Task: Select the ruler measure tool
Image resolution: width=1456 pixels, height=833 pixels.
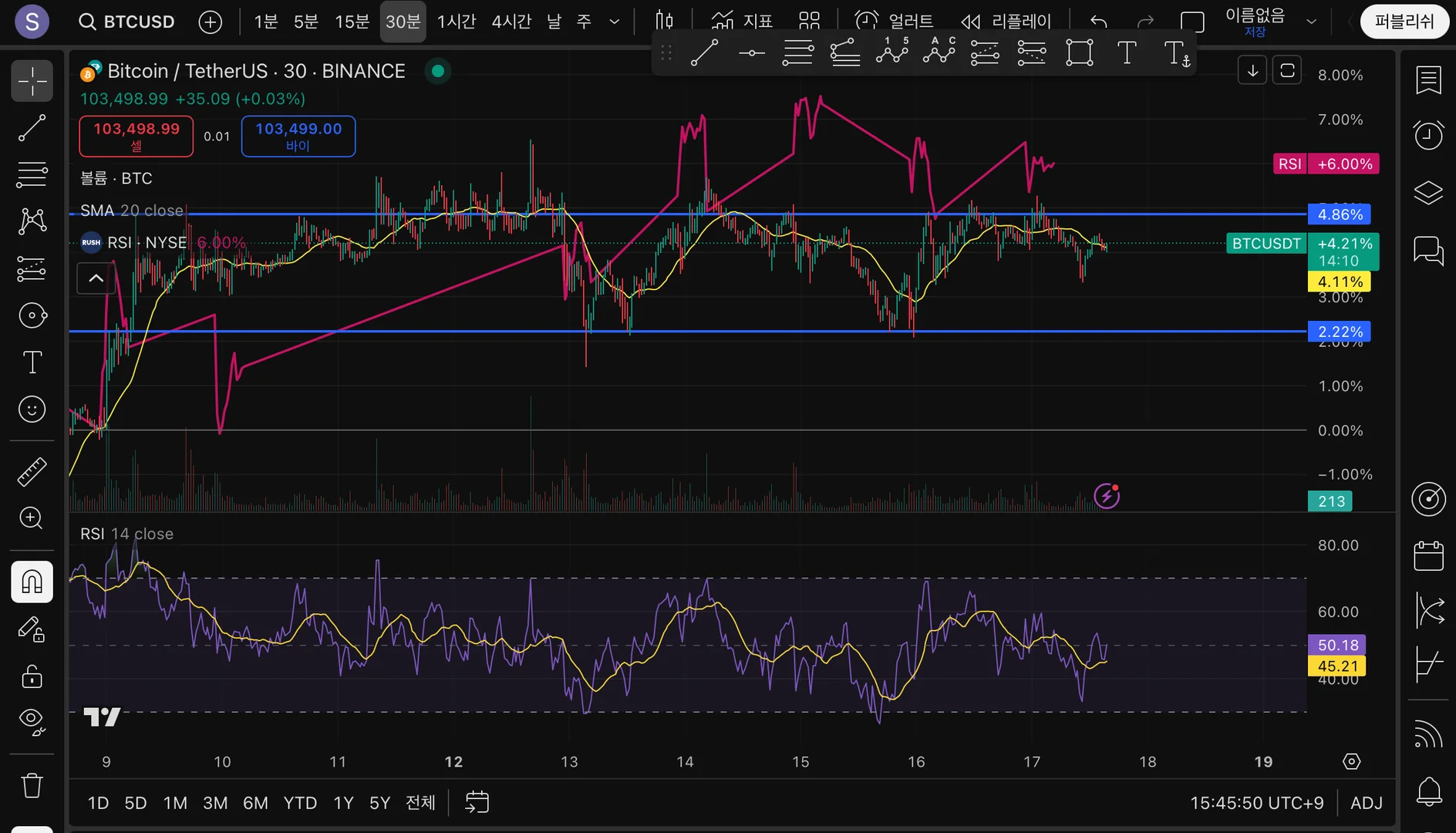Action: [x=32, y=471]
